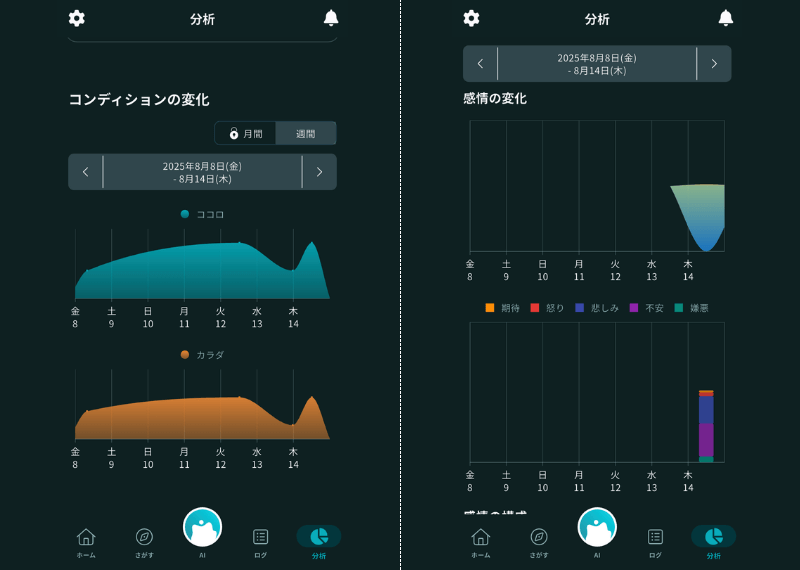800x570 pixels.
Task: Click the blue segment of stacked bar
Action: click(x=706, y=409)
